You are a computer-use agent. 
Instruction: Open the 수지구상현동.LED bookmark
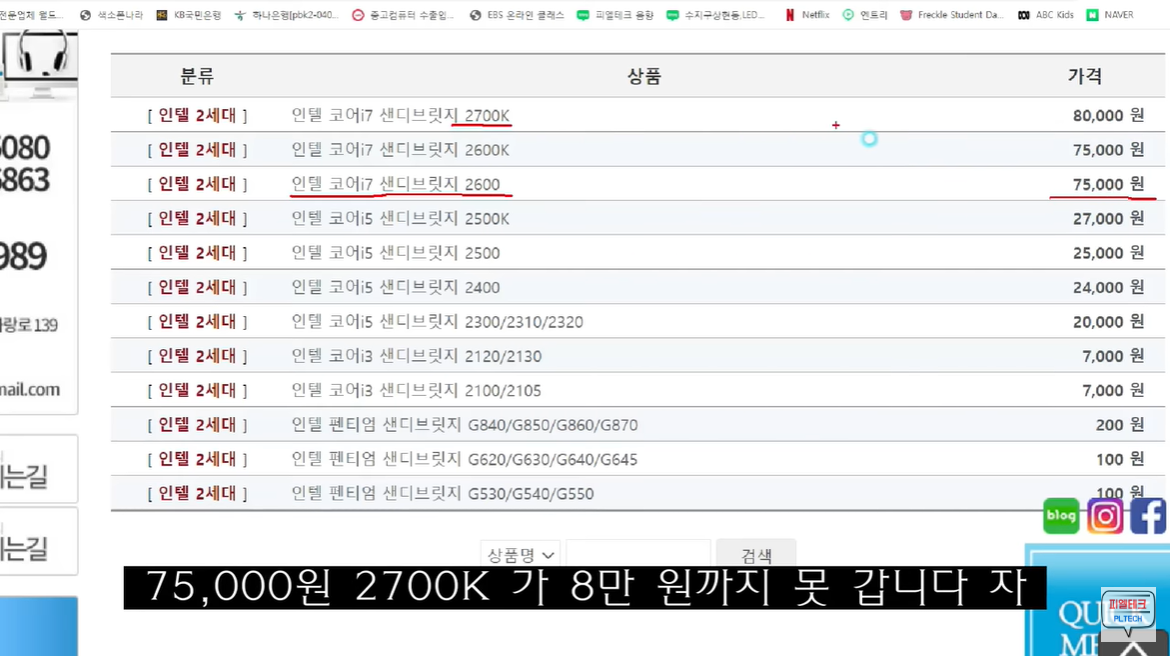click(716, 15)
